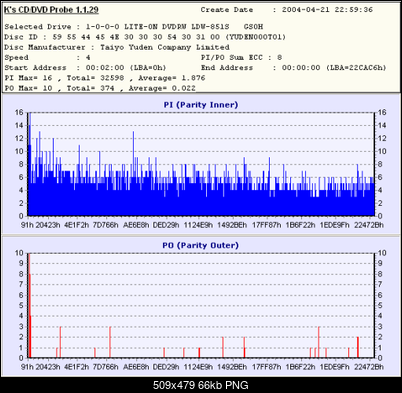The height and width of the screenshot is (393, 402).
Task: Click the 509x479 66kb PNG caption
Action: [x=201, y=385]
